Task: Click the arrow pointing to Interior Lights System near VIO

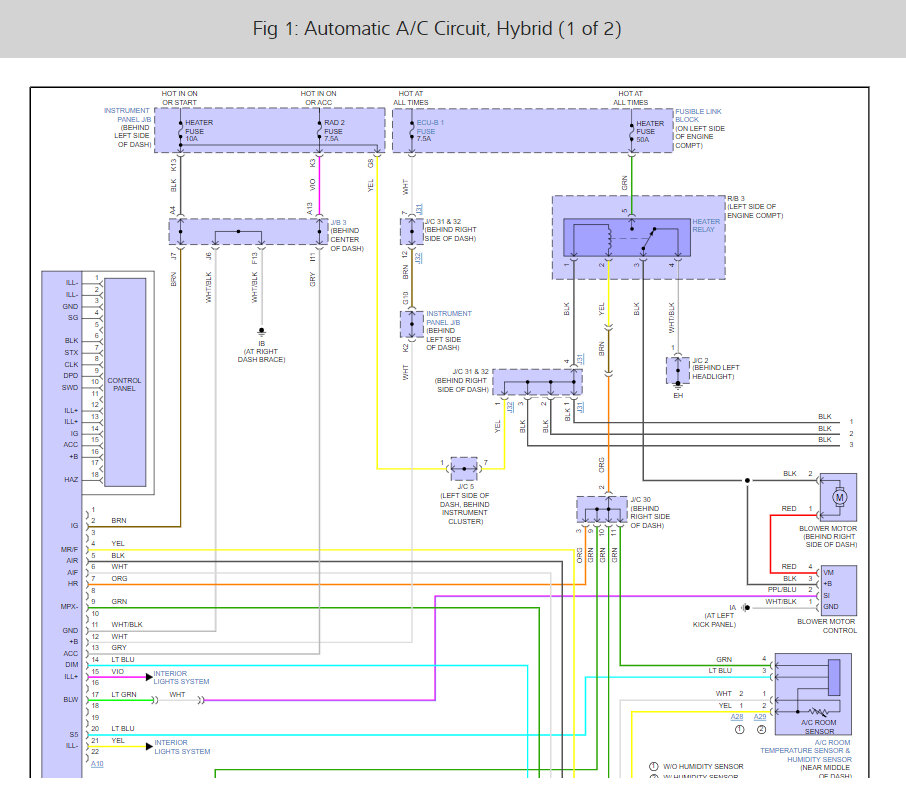Action: click(149, 677)
